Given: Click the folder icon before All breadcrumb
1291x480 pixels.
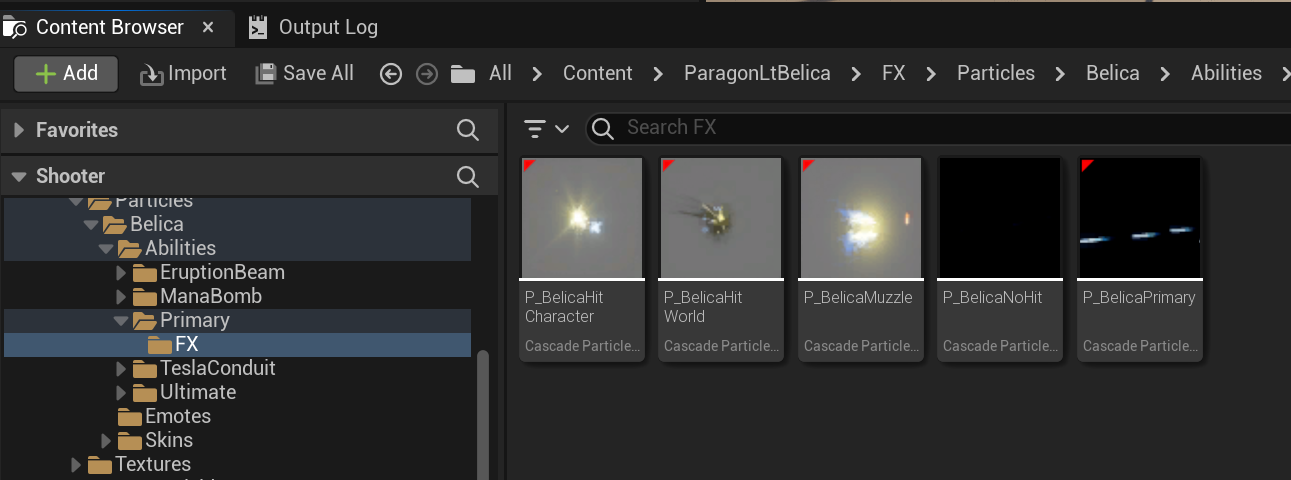Looking at the screenshot, I should coord(462,74).
